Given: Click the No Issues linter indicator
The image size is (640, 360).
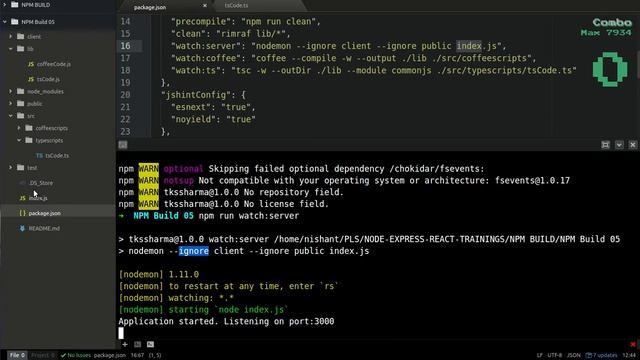Looking at the screenshot, I should (76, 355).
